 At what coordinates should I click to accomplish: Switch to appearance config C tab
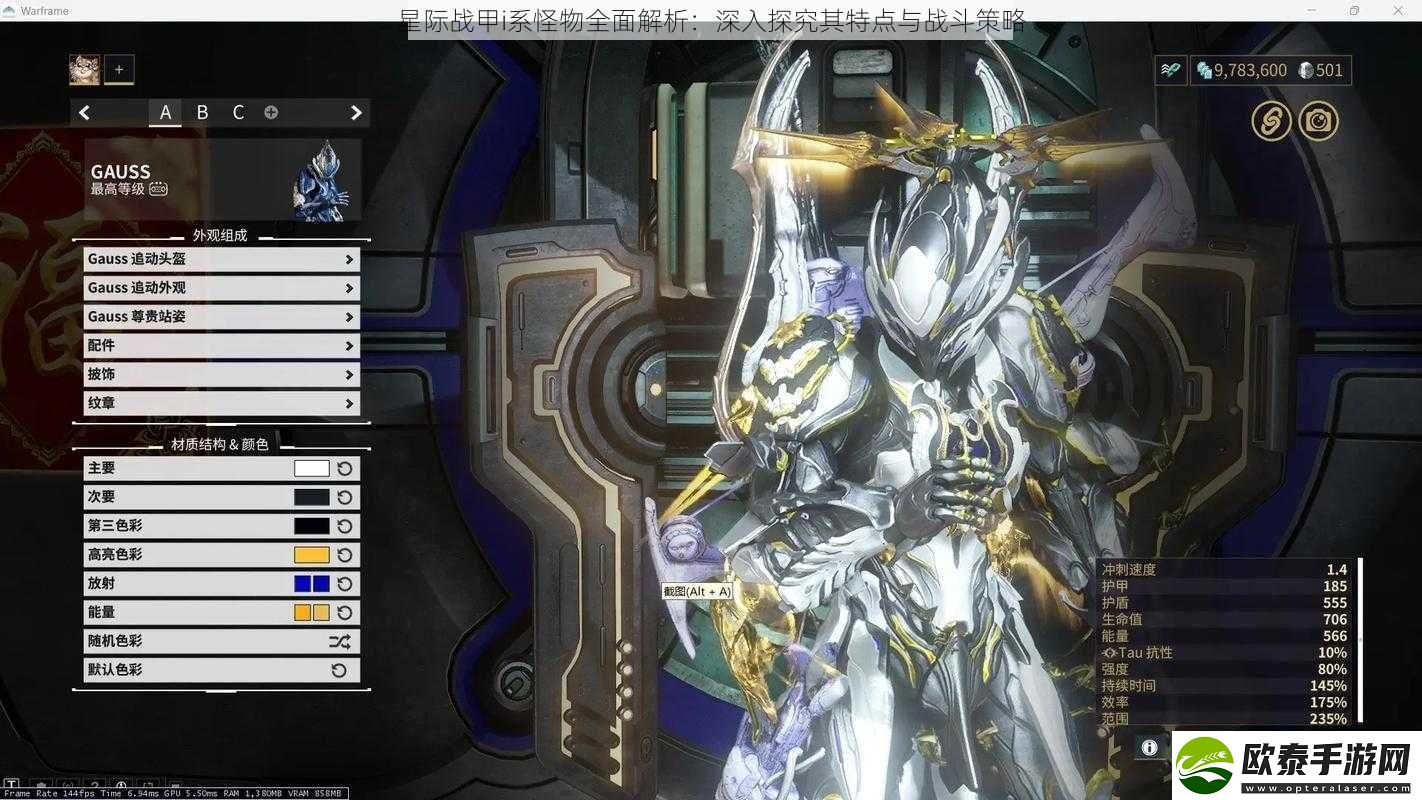pos(238,112)
